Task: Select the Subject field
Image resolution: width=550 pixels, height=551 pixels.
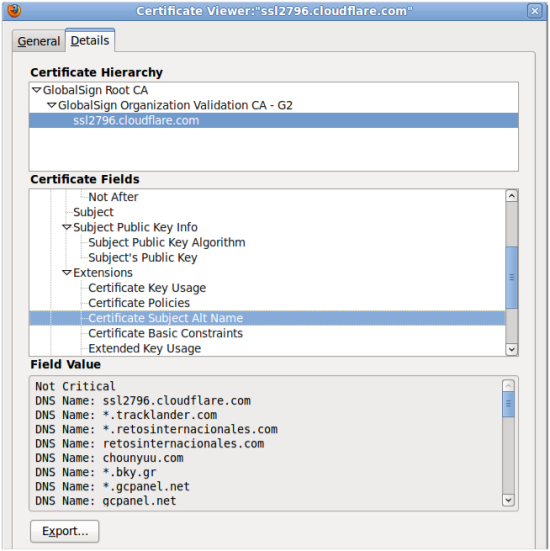Action: pyautogui.click(x=93, y=212)
